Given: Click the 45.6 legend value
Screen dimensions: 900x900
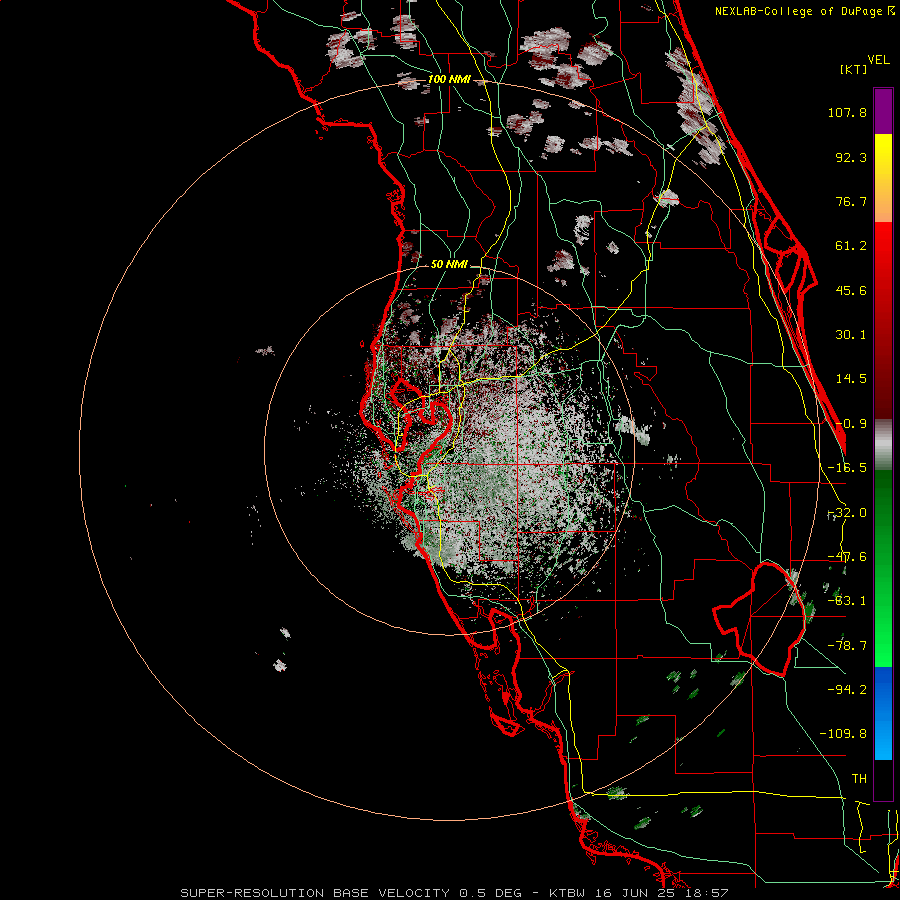Looking at the screenshot, I should click(x=851, y=290).
